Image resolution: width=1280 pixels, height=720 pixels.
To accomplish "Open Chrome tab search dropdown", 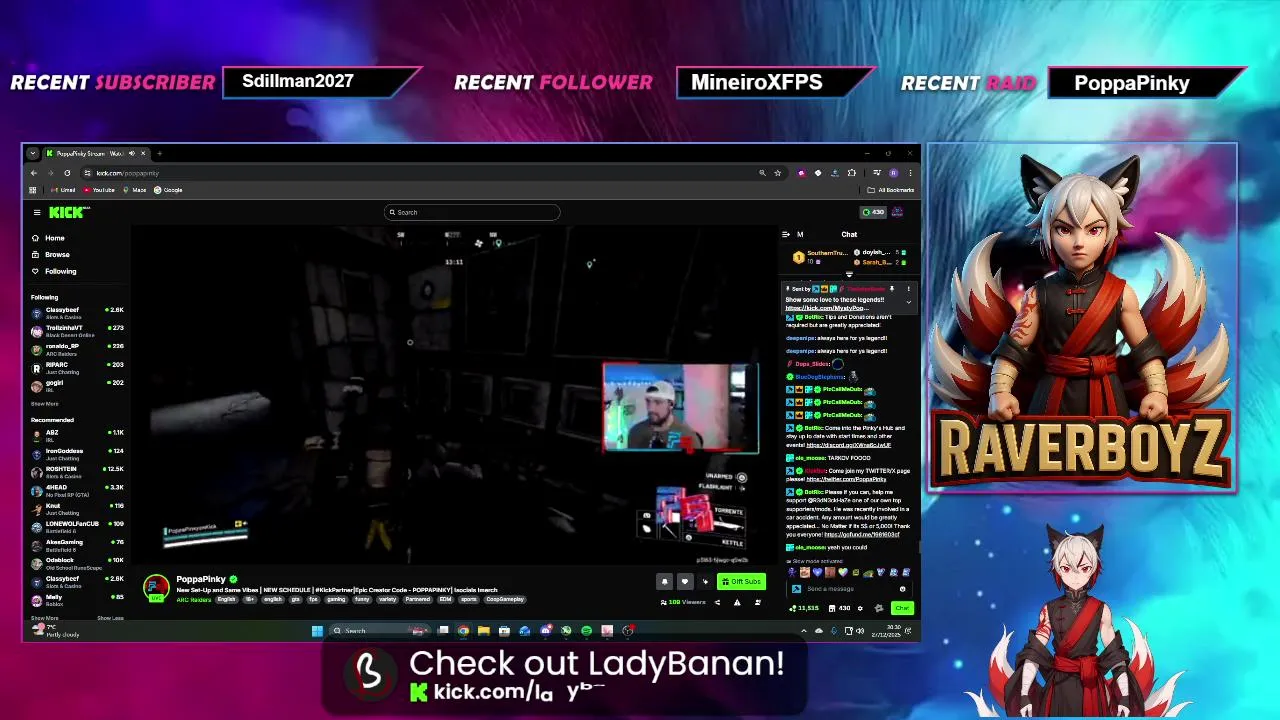I will pyautogui.click(x=33, y=153).
